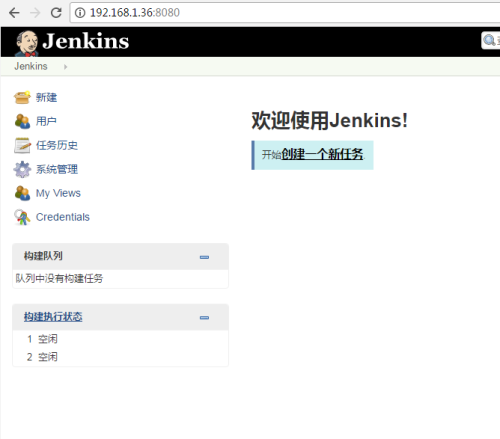Click the browser back arrow
Screen dimensions: 500x439
pyautogui.click(x=14, y=13)
